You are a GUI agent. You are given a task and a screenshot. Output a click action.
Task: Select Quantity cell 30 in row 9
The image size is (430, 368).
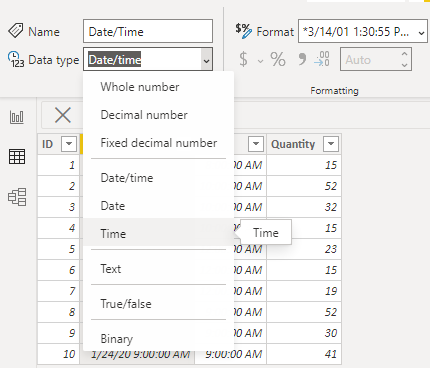click(x=304, y=333)
